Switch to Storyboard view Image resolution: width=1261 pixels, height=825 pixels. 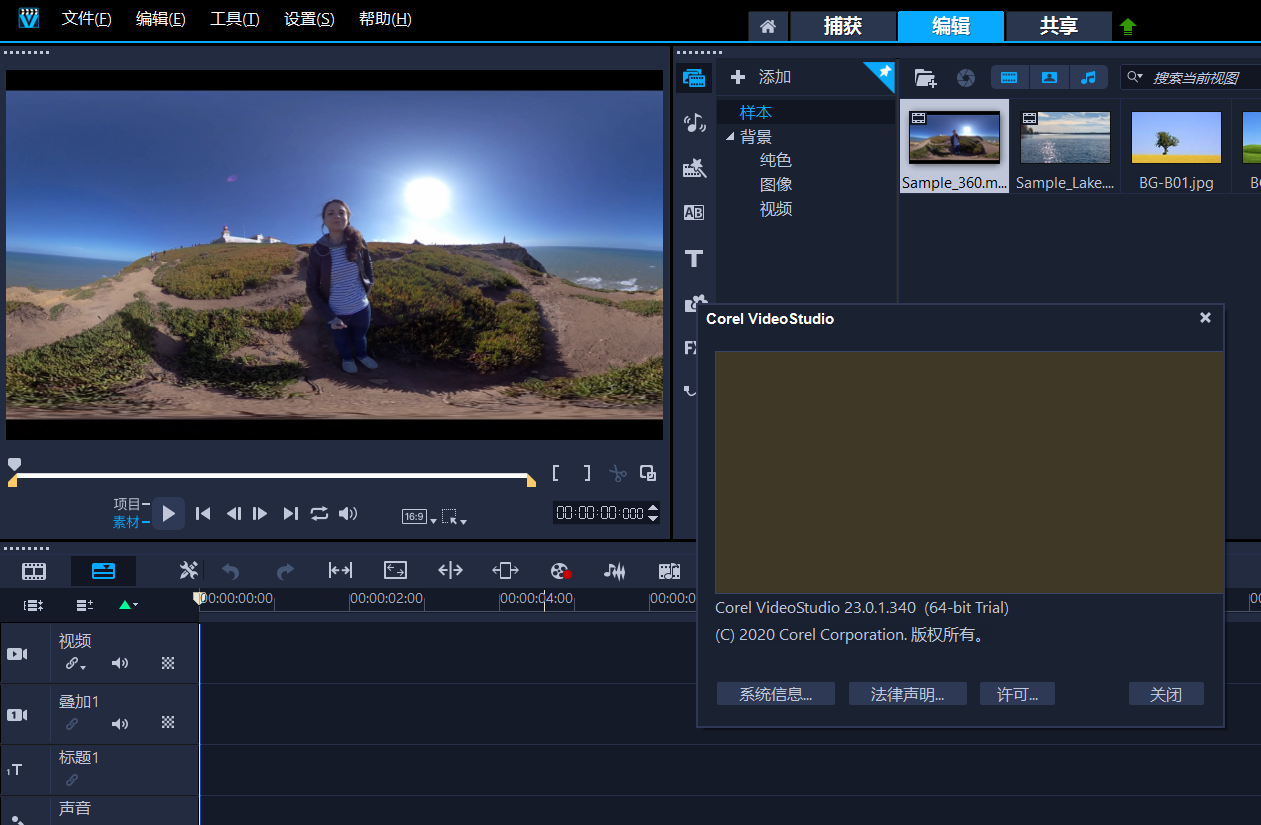pos(34,571)
